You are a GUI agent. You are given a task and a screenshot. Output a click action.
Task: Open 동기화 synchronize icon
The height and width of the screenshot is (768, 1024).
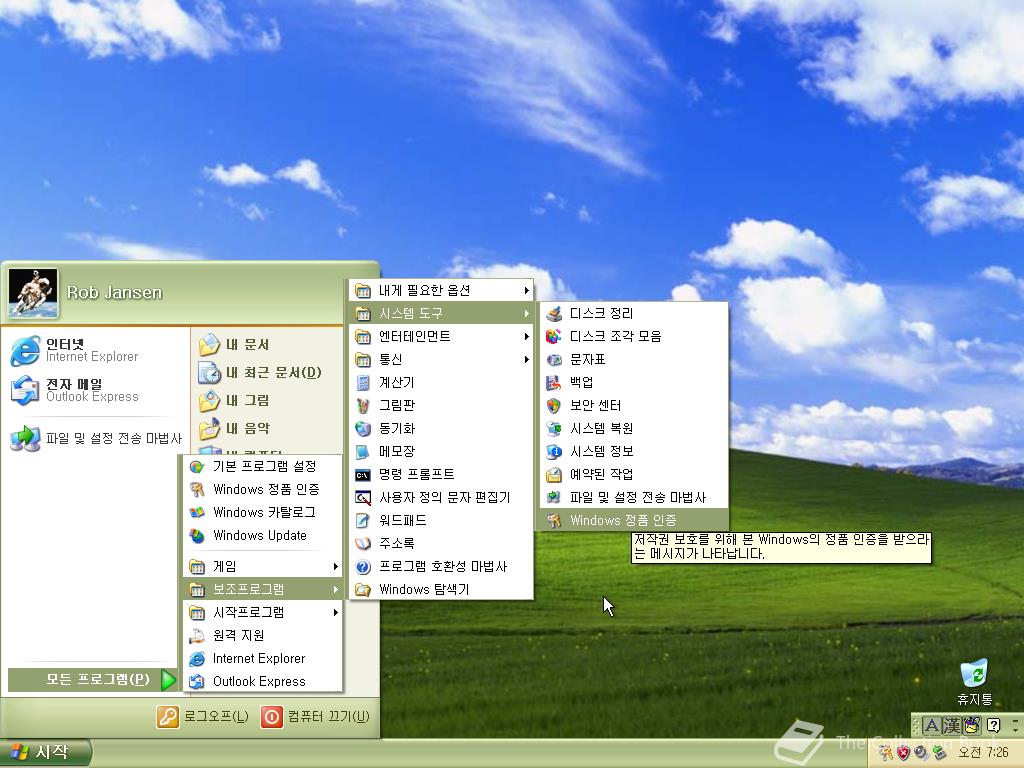pyautogui.click(x=363, y=428)
